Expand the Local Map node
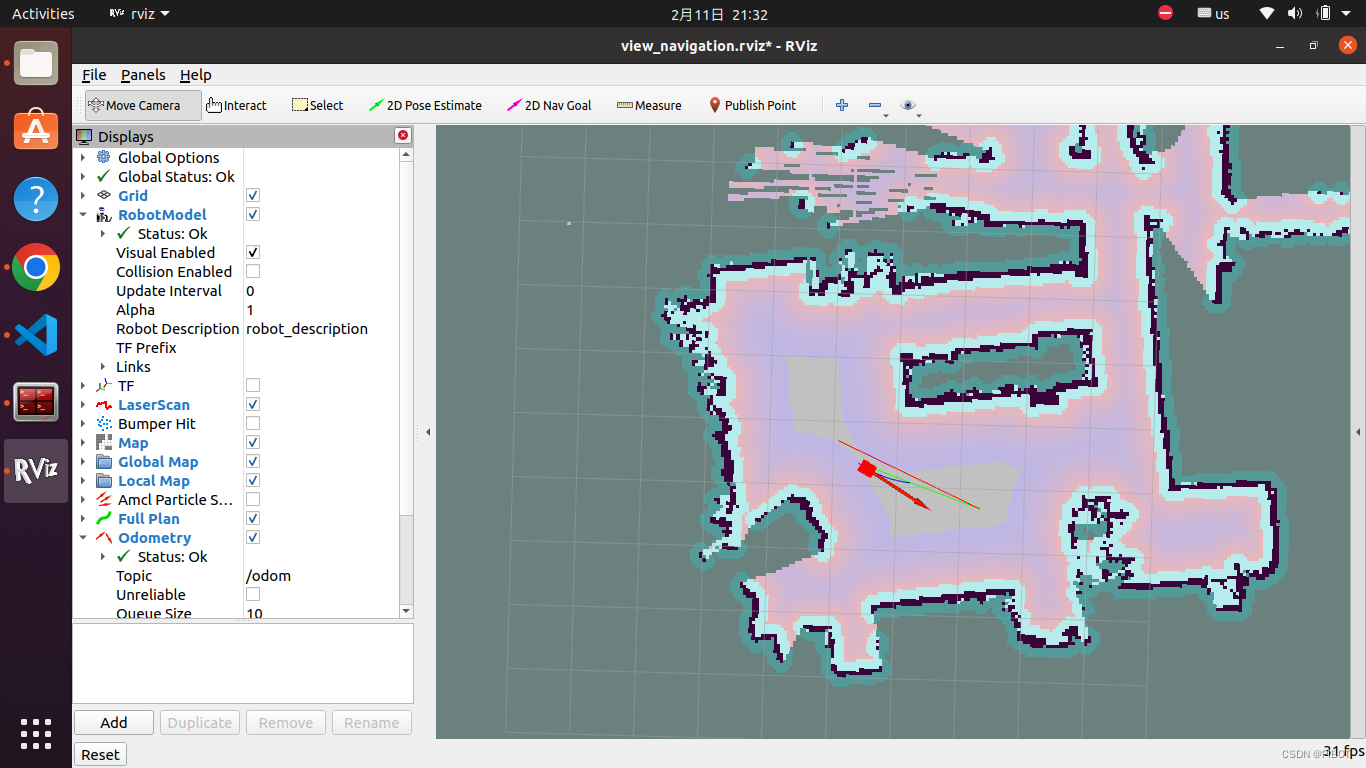1366x768 pixels. click(x=83, y=480)
